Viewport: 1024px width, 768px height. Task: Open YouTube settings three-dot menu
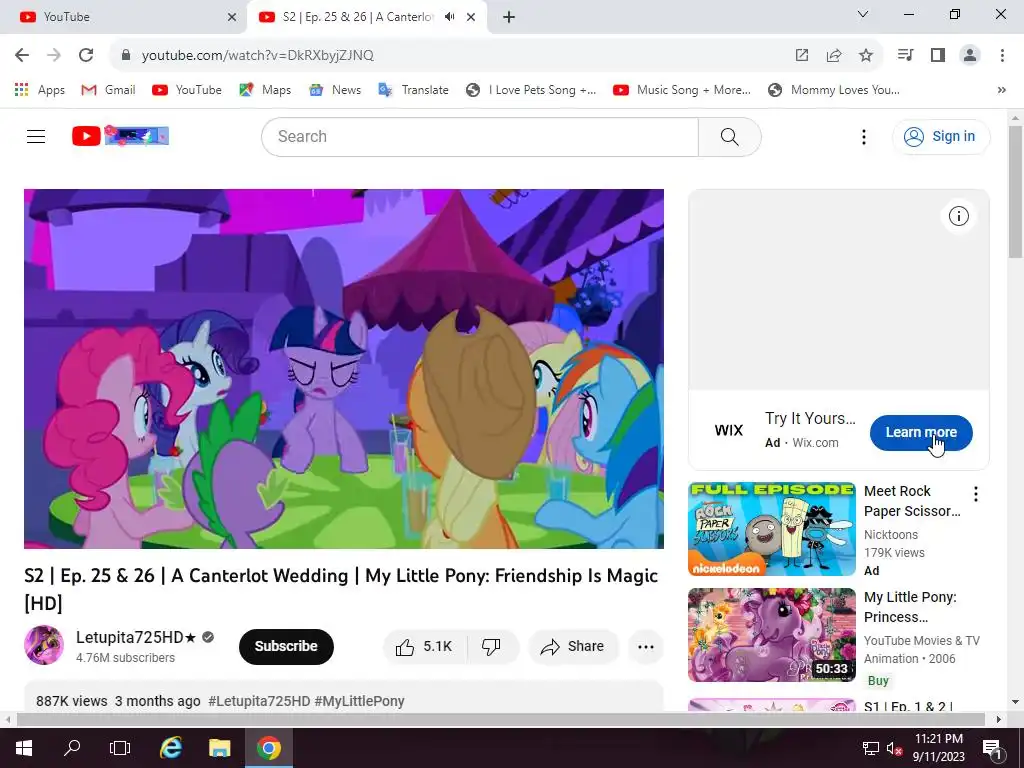coord(863,136)
